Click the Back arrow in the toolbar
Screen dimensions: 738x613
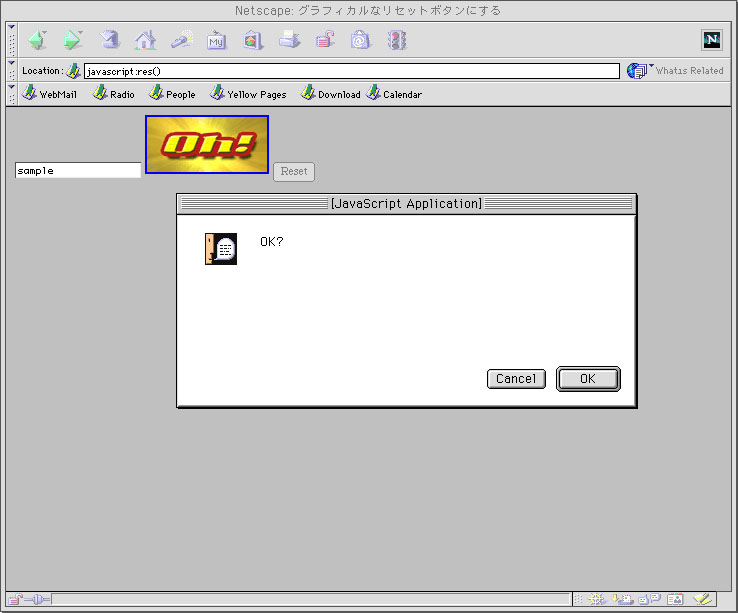37,40
